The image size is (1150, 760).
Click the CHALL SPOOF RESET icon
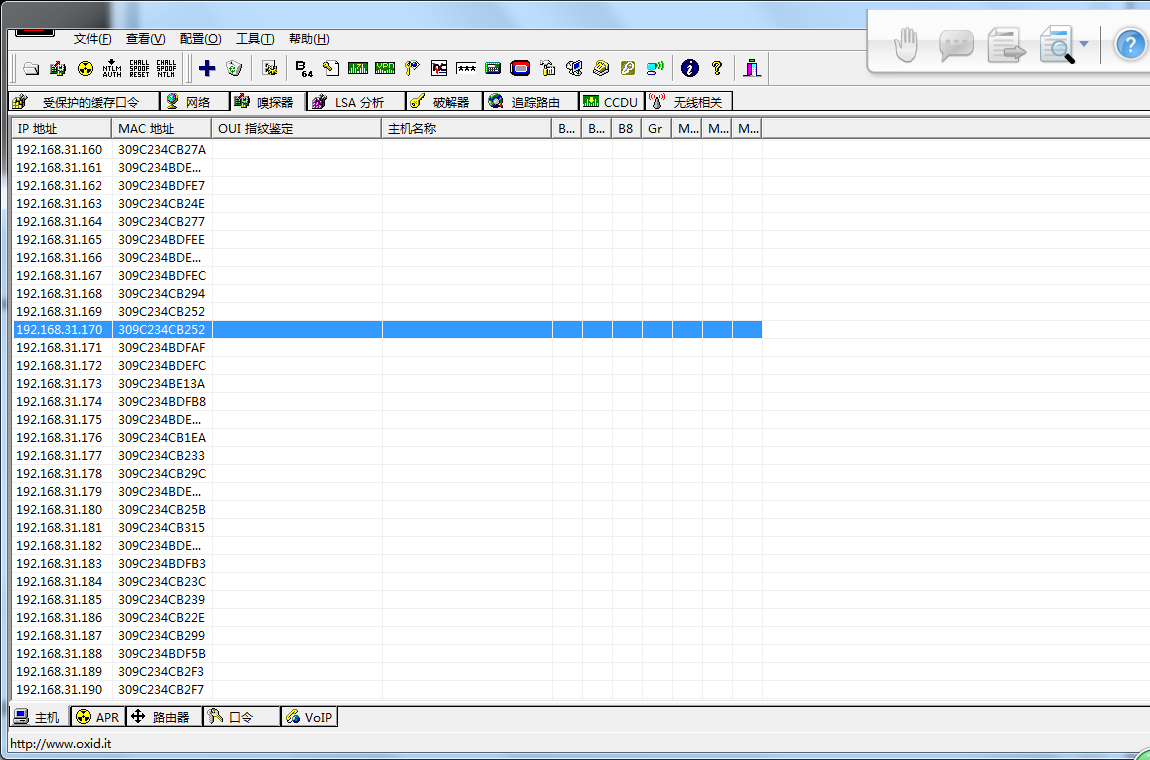point(139,69)
